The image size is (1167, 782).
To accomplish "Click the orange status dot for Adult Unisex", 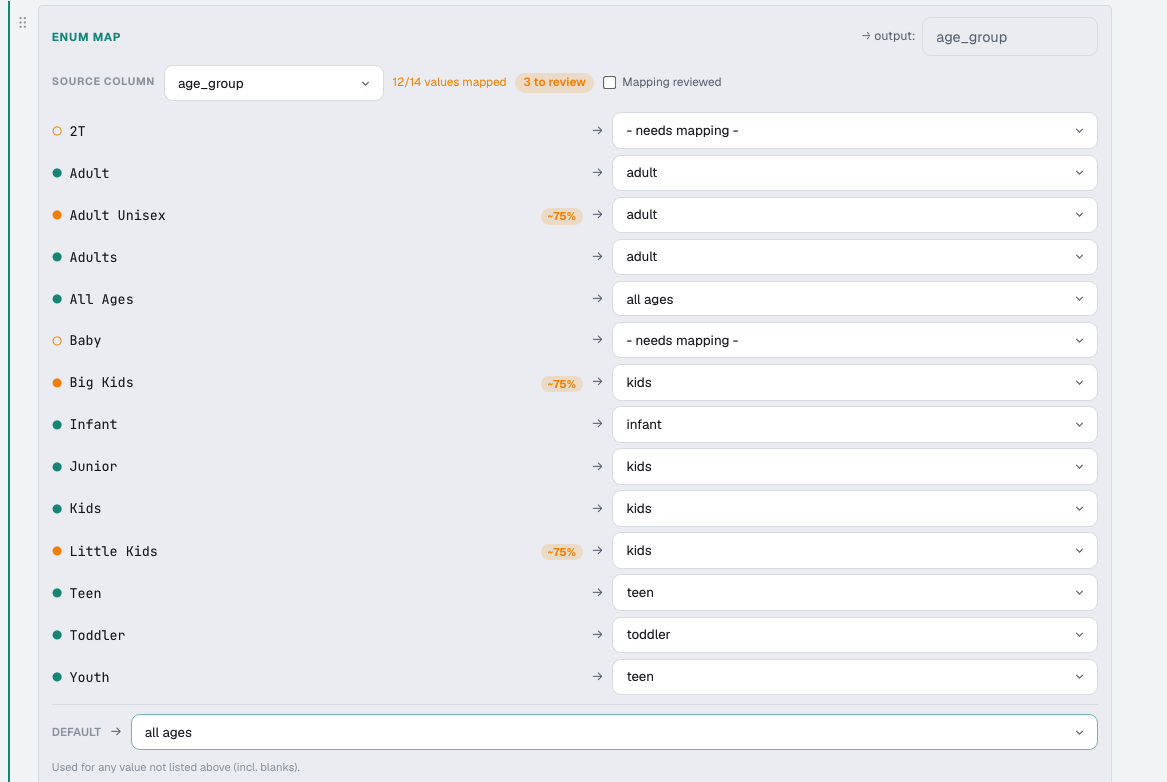I will (57, 215).
